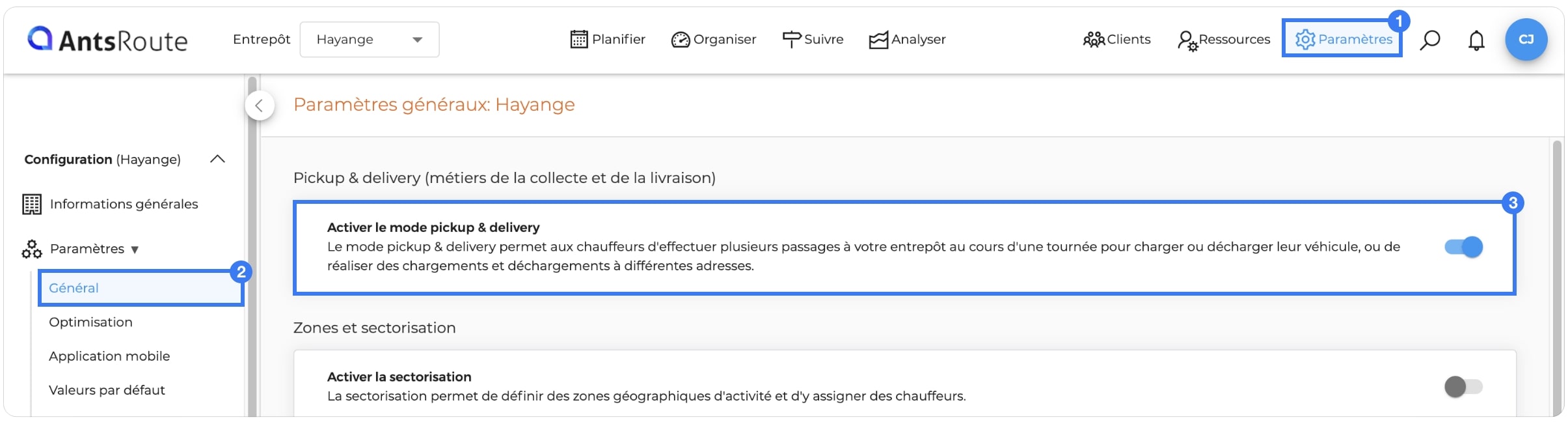
Task: Open the Analyser menu
Action: point(907,40)
